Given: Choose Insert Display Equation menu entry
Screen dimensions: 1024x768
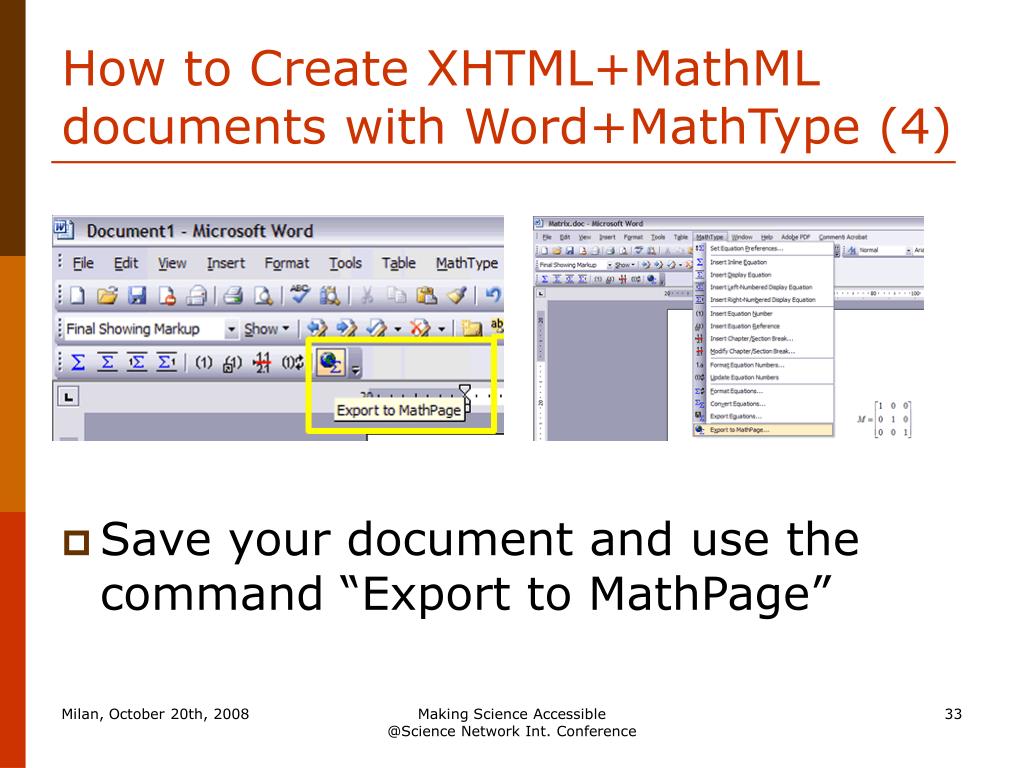Looking at the screenshot, I should point(763,275).
